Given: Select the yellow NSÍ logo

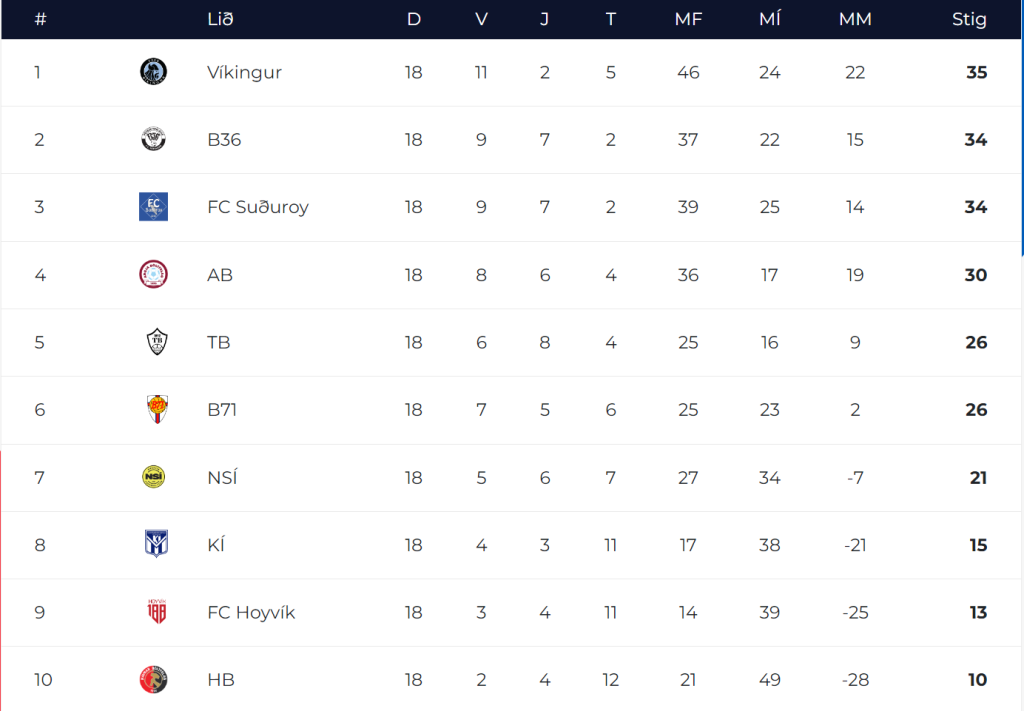Looking at the screenshot, I should [153, 477].
